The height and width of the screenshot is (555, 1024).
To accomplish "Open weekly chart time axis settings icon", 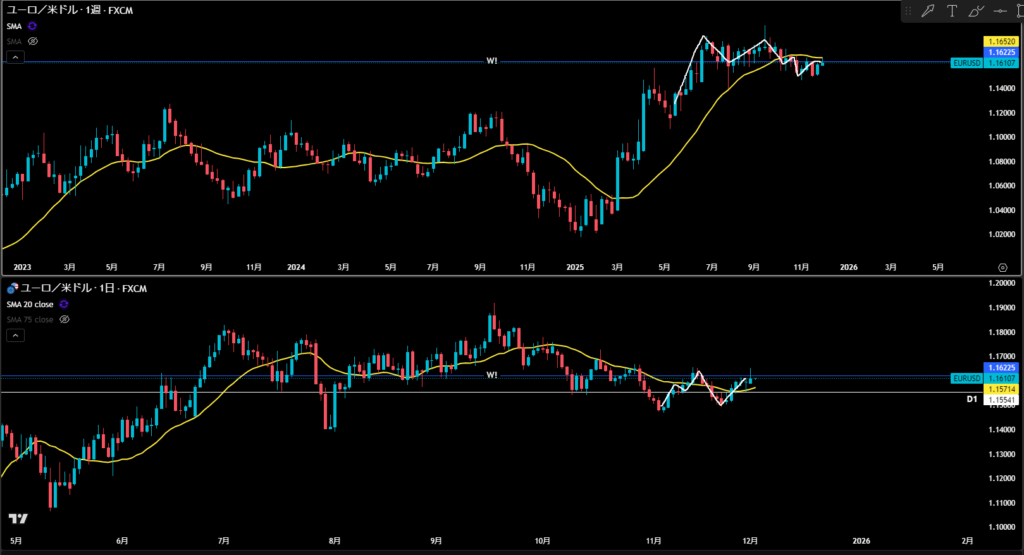I will coord(1002,267).
